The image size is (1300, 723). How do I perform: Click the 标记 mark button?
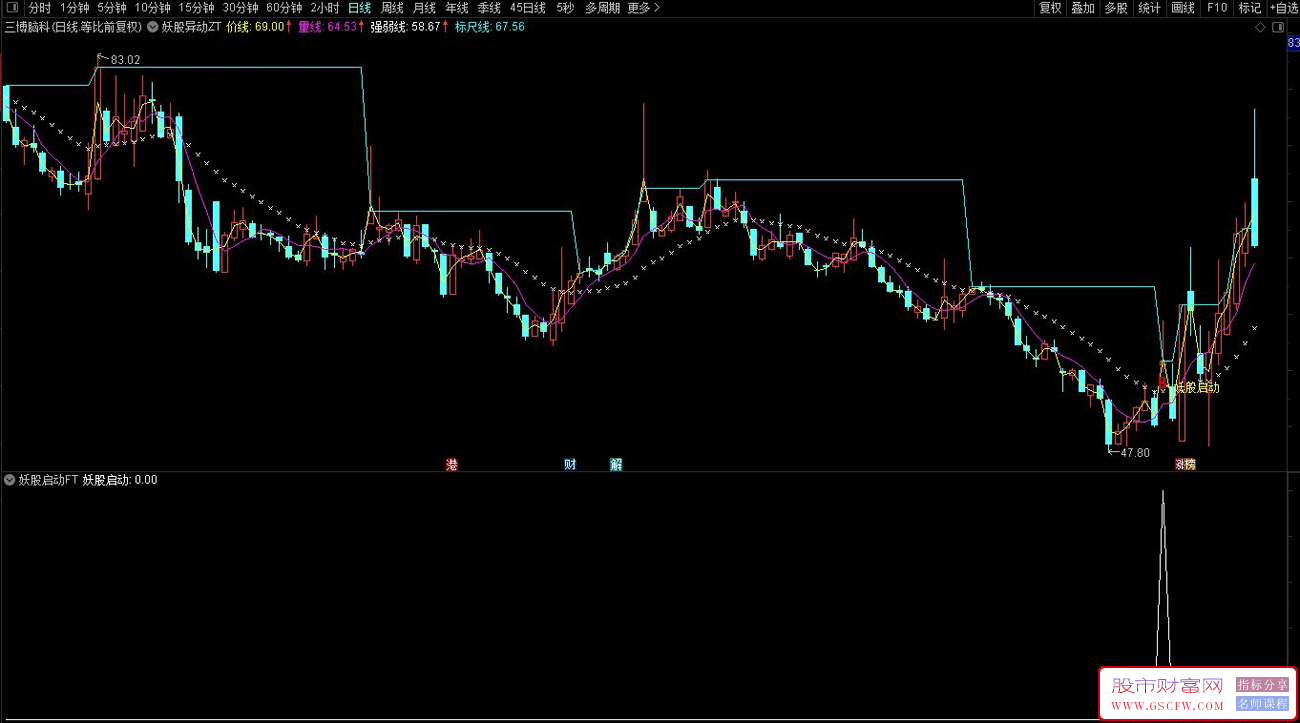click(1250, 8)
